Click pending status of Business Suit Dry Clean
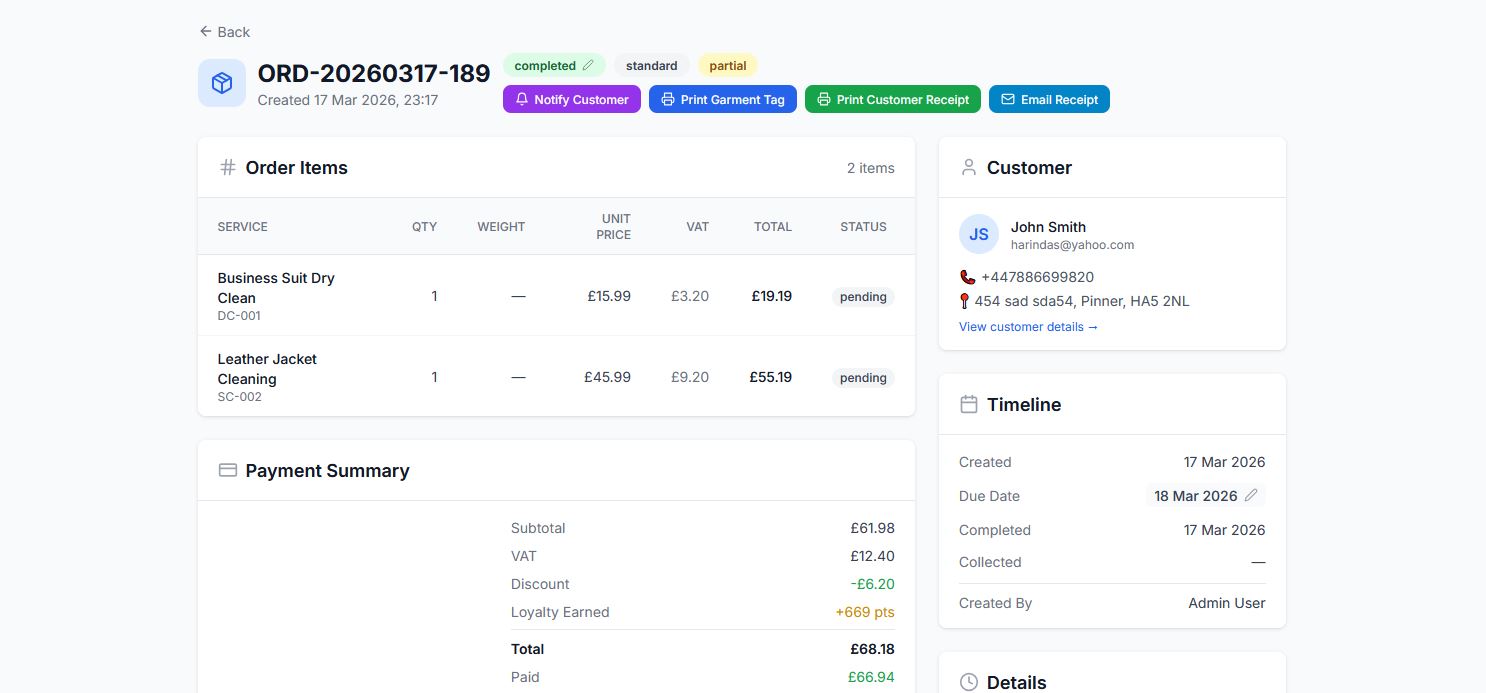 pyautogui.click(x=863, y=297)
